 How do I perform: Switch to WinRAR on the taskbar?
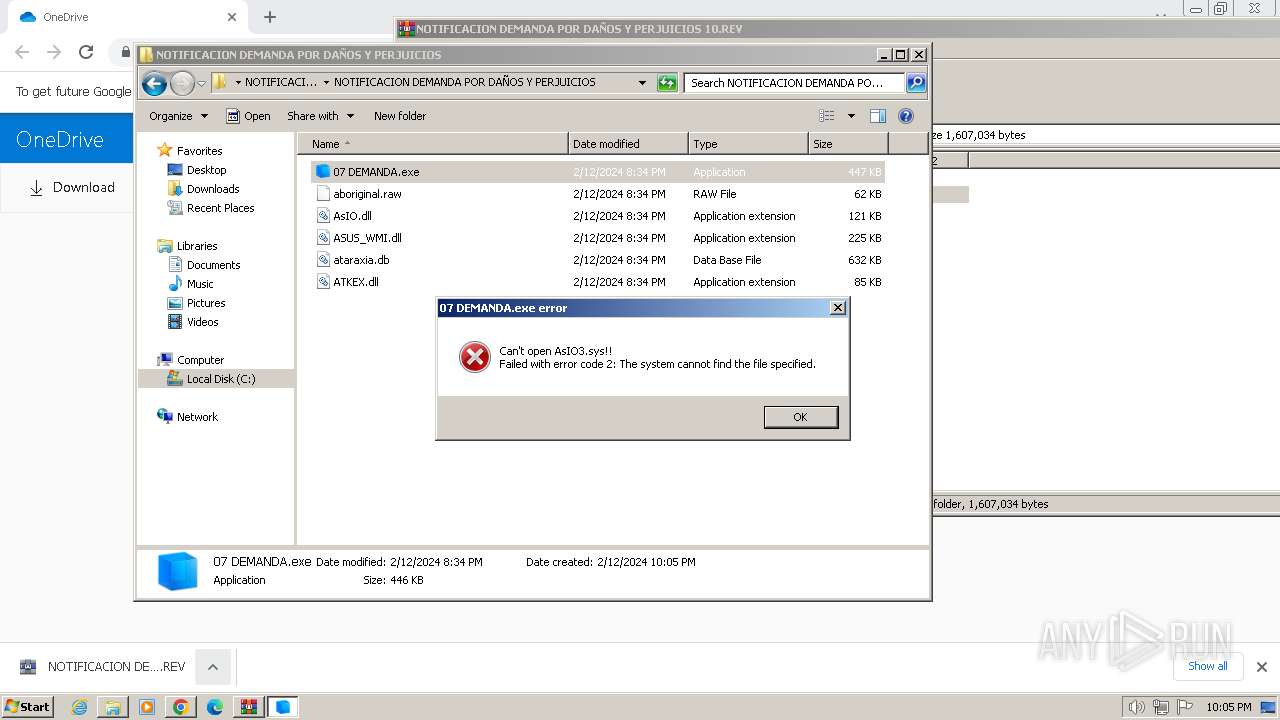coord(249,707)
